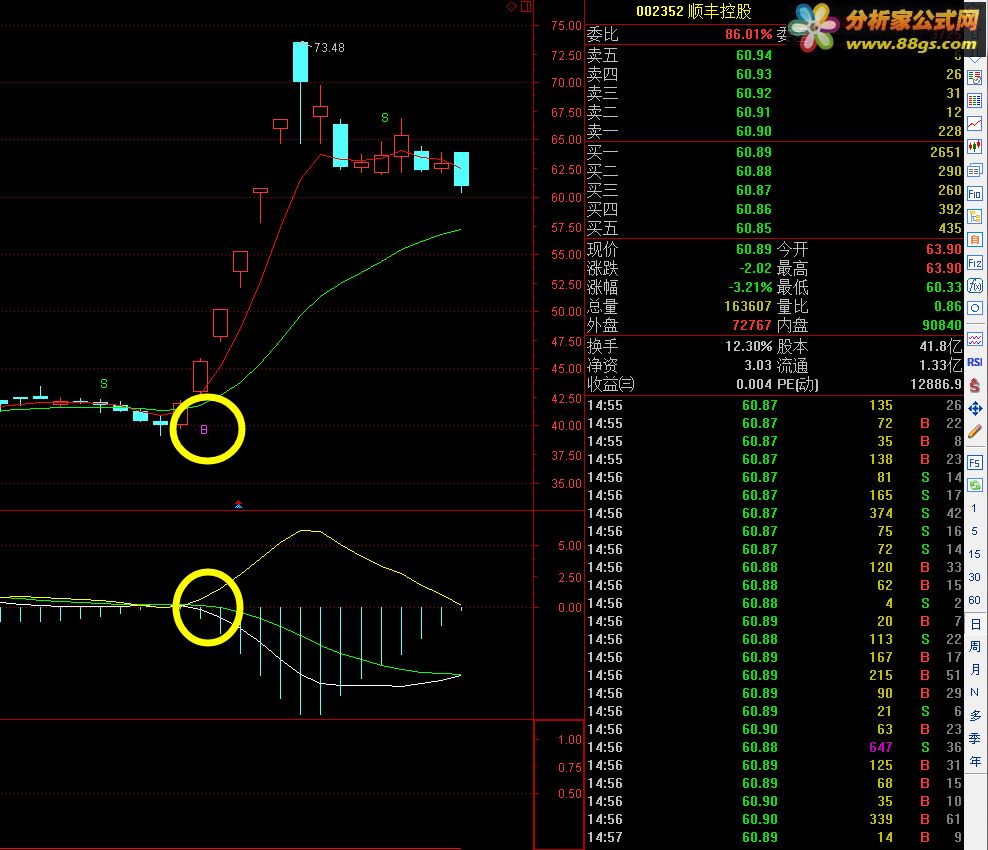Click the pink B buy signal marker

click(x=204, y=430)
